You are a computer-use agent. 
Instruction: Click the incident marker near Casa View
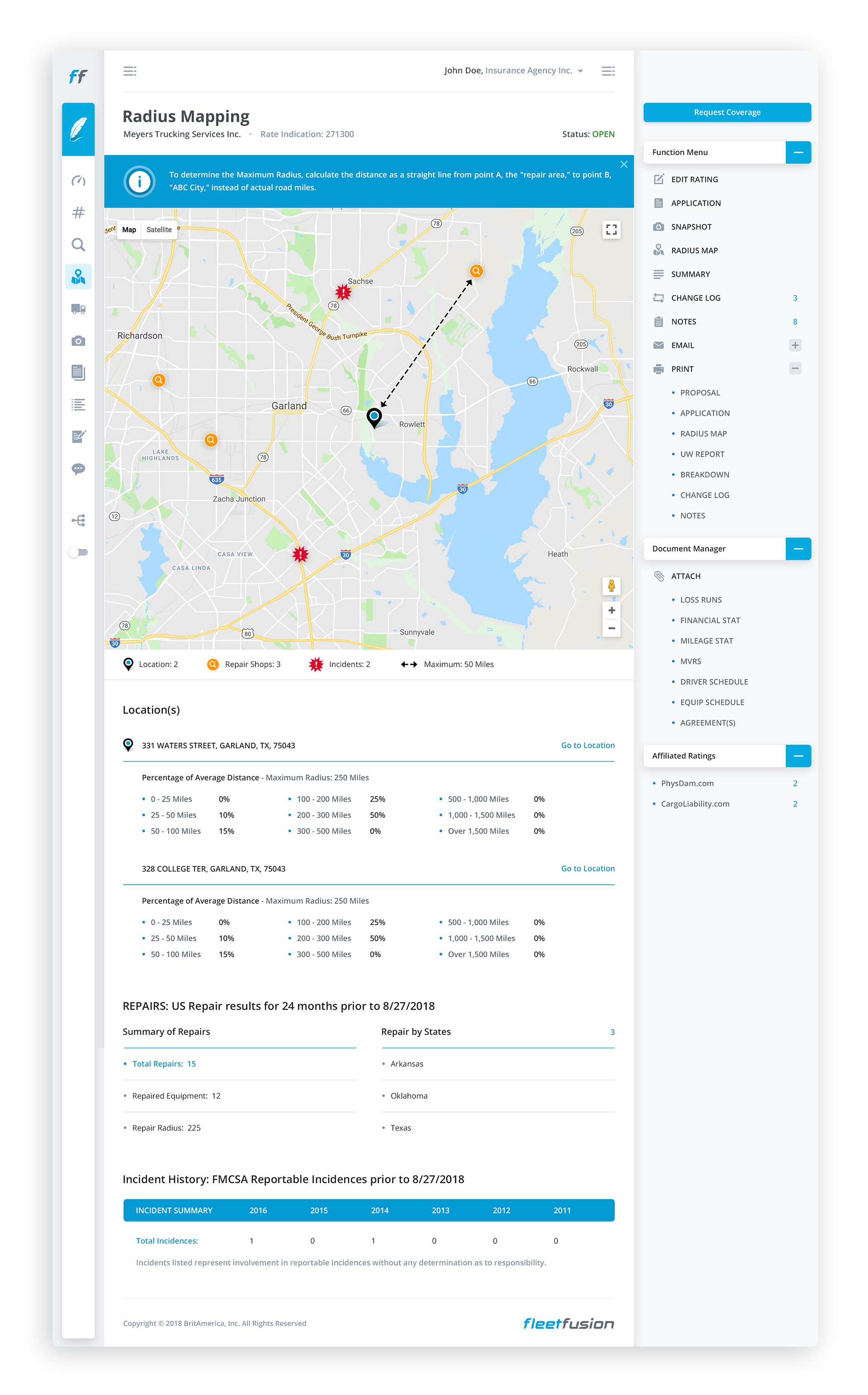click(300, 554)
